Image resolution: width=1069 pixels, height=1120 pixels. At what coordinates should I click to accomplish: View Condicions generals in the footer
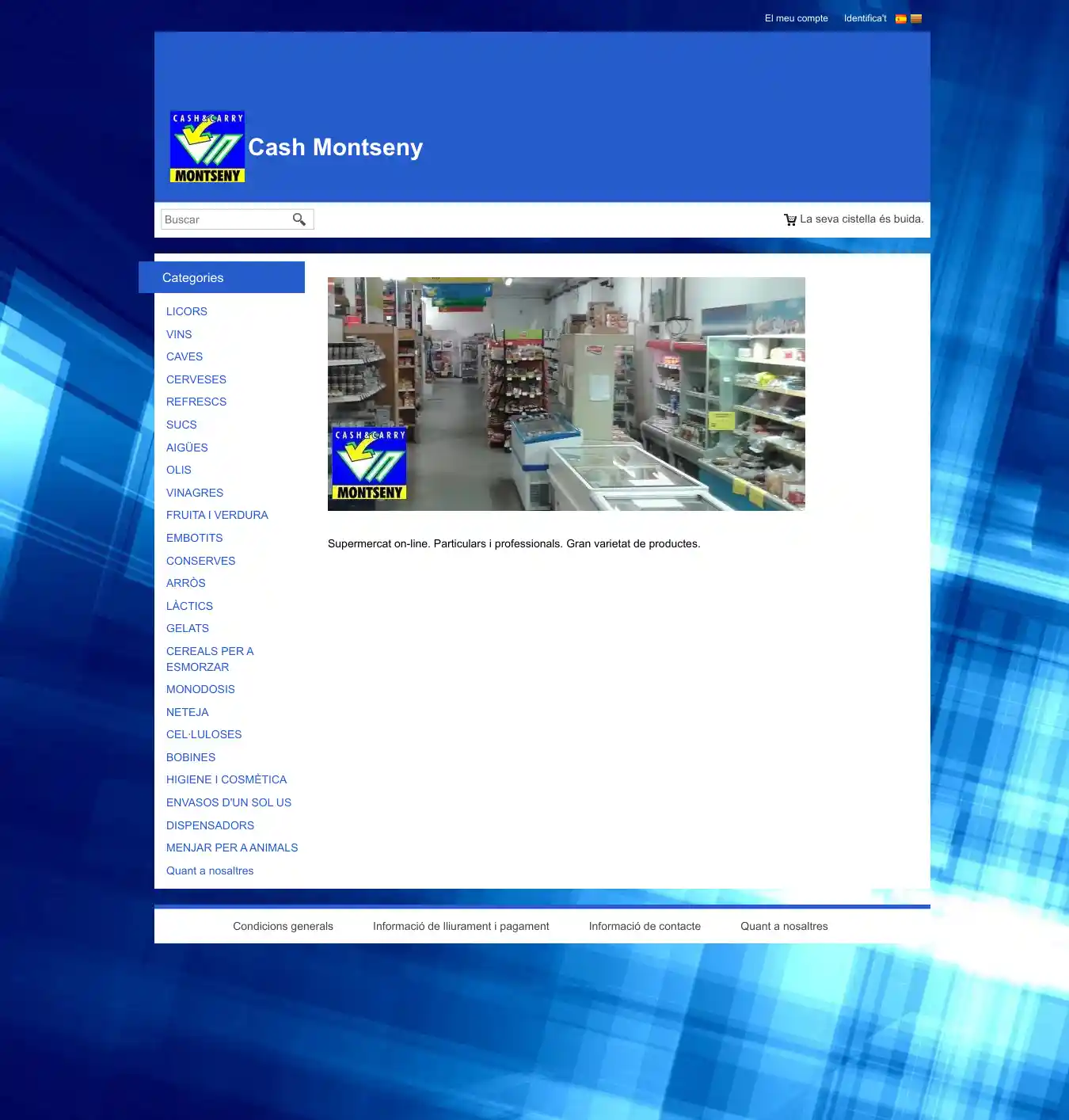[x=283, y=926]
